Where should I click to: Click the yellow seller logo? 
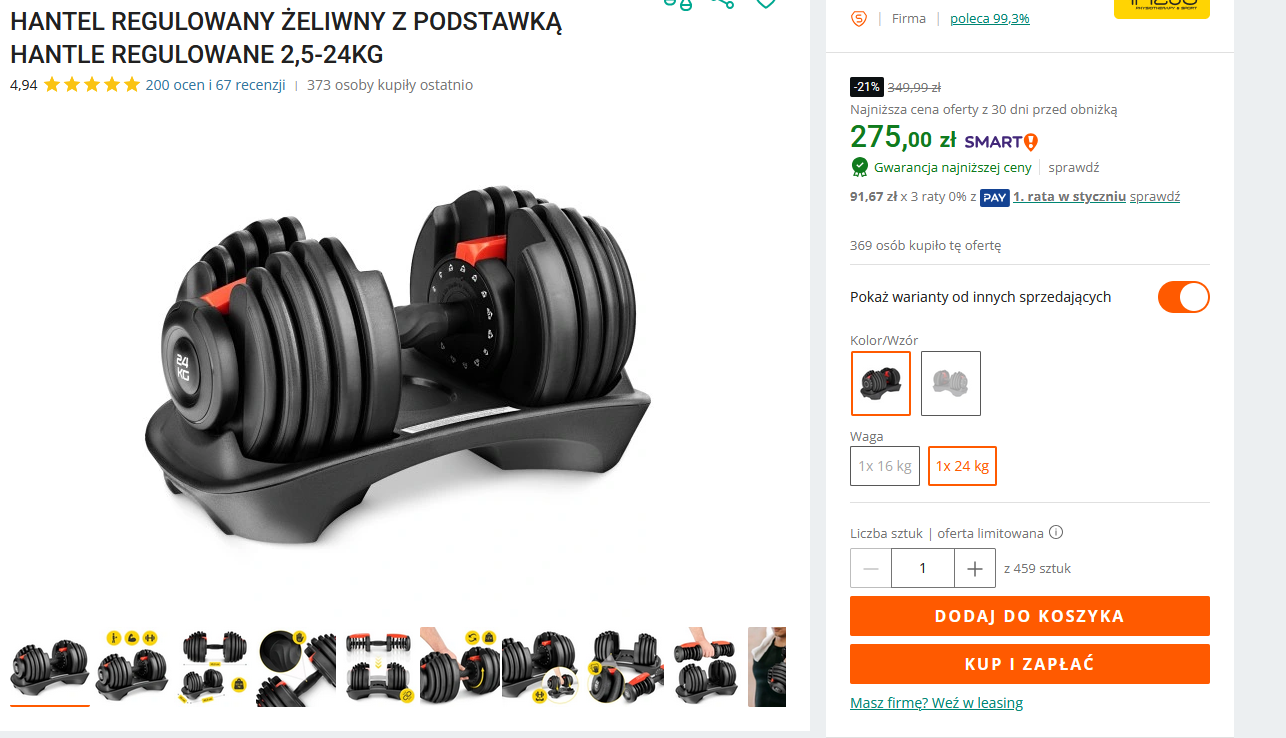[x=1162, y=8]
